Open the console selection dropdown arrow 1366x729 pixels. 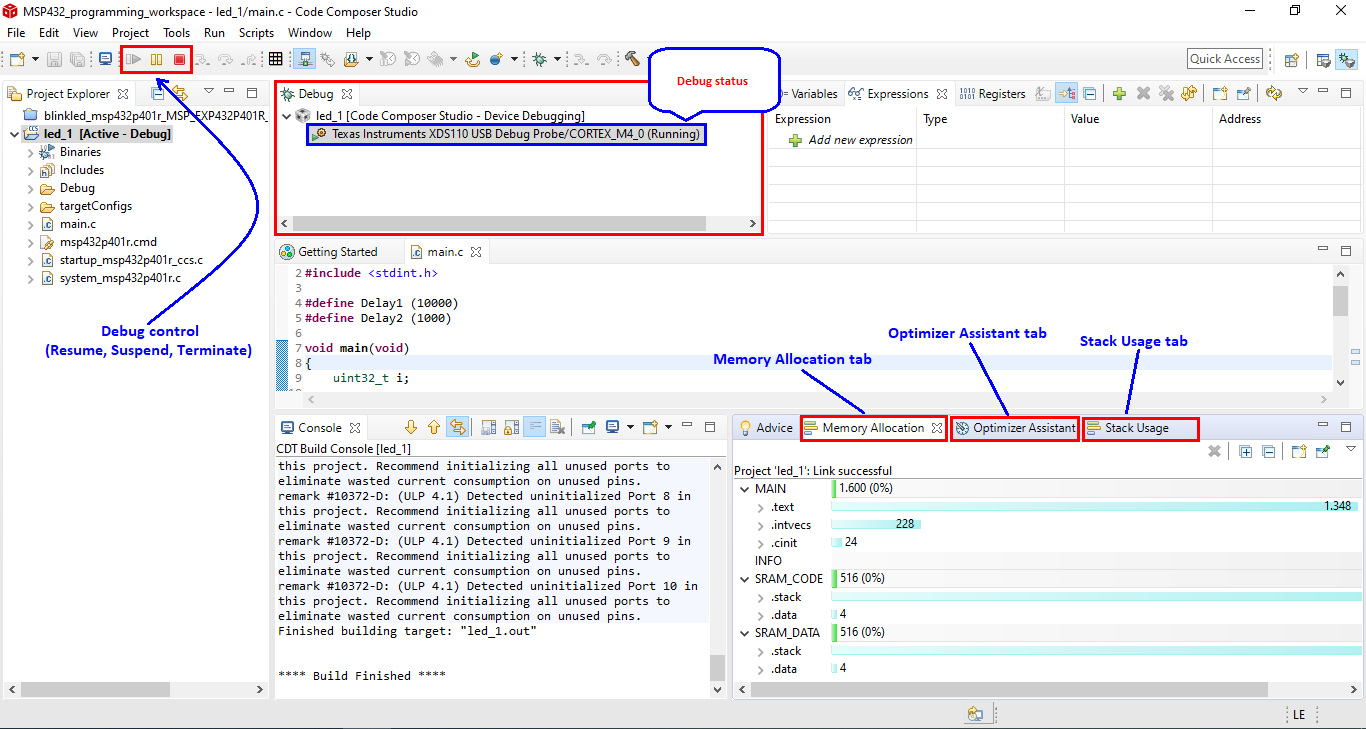630,427
